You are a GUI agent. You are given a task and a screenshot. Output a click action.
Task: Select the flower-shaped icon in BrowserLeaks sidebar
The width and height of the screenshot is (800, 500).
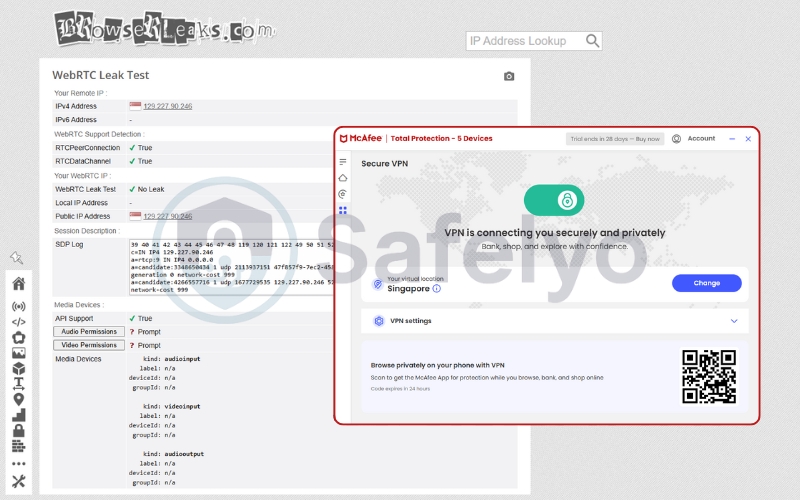coord(19,337)
